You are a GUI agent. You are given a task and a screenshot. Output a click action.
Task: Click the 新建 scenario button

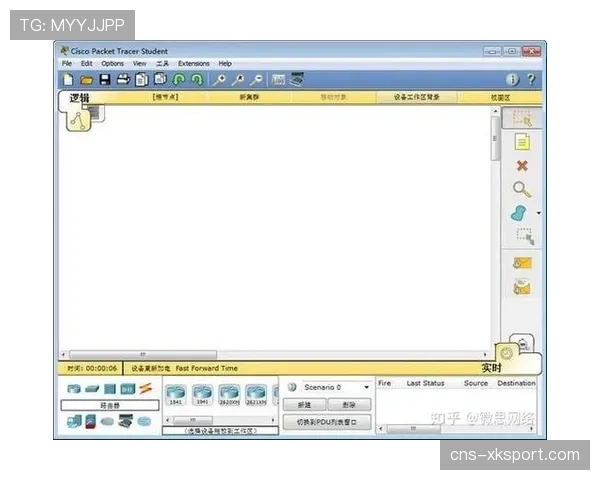coord(305,405)
